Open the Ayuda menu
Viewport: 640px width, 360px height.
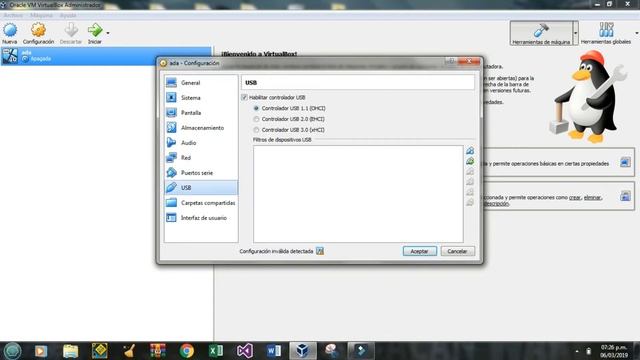click(x=68, y=16)
